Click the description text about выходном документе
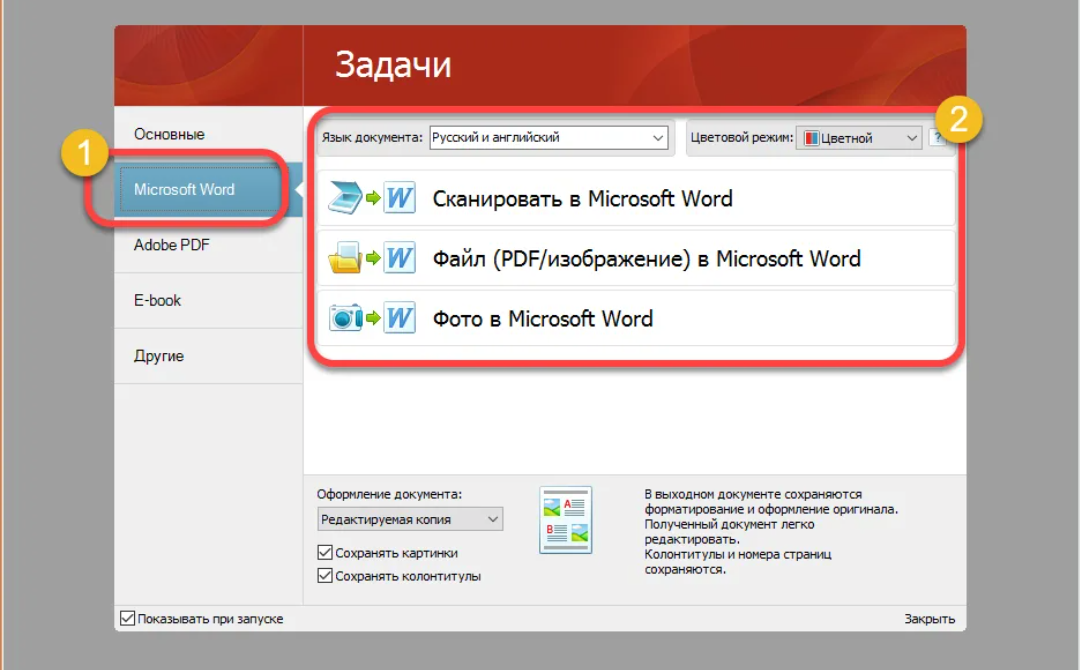Screen dimensions: 1080x670 click(x=771, y=532)
